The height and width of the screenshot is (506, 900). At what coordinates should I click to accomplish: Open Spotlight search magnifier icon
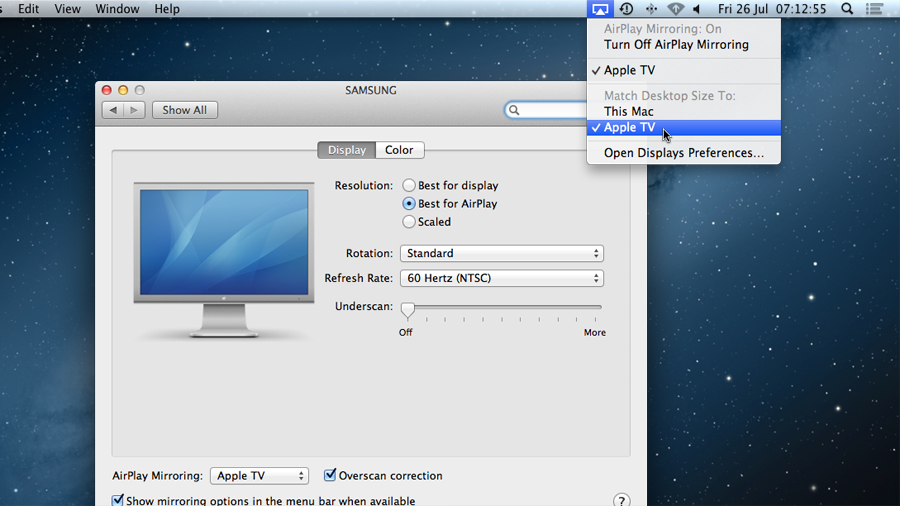pos(847,9)
